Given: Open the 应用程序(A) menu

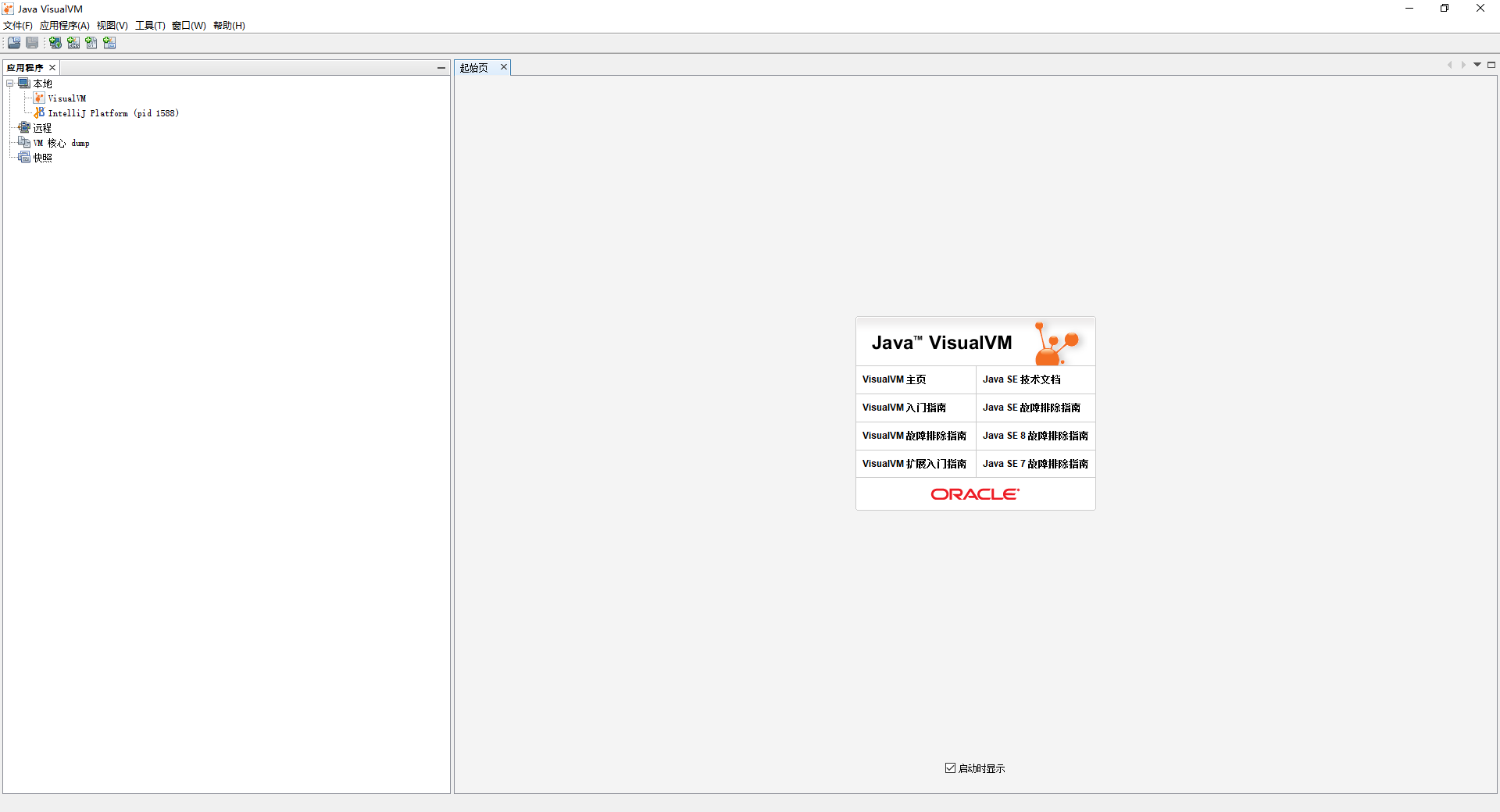Looking at the screenshot, I should pos(65,26).
